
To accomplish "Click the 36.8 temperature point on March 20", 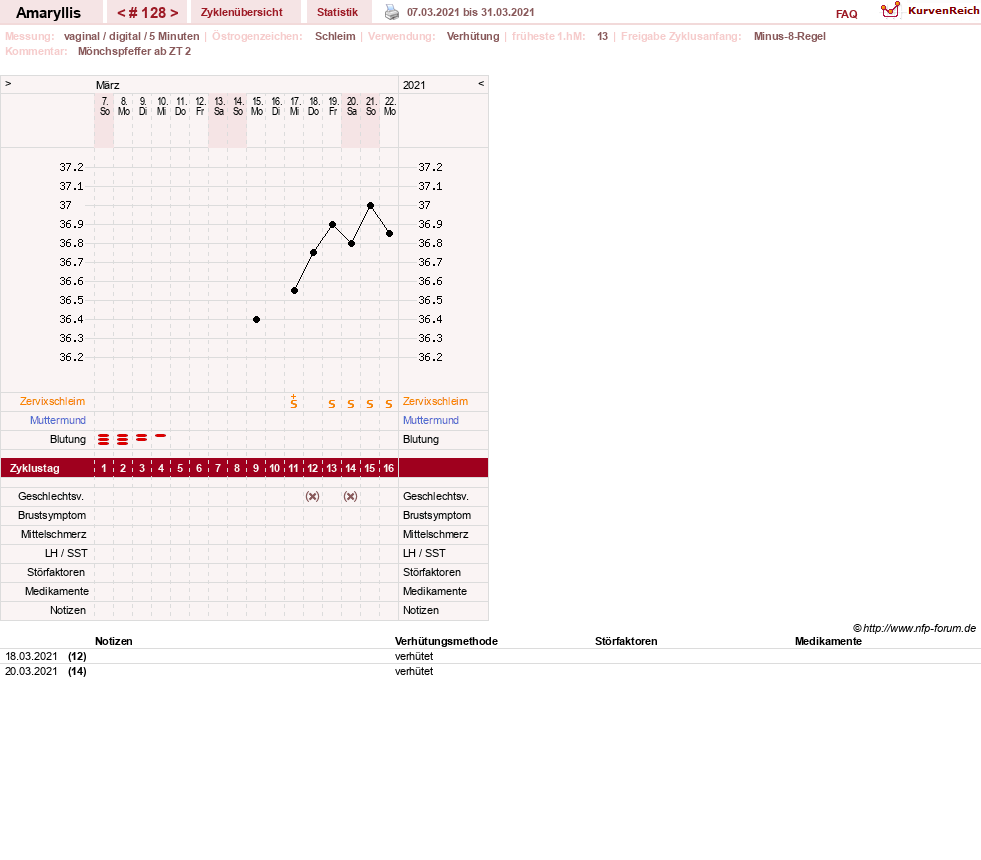I will click(x=352, y=243).
